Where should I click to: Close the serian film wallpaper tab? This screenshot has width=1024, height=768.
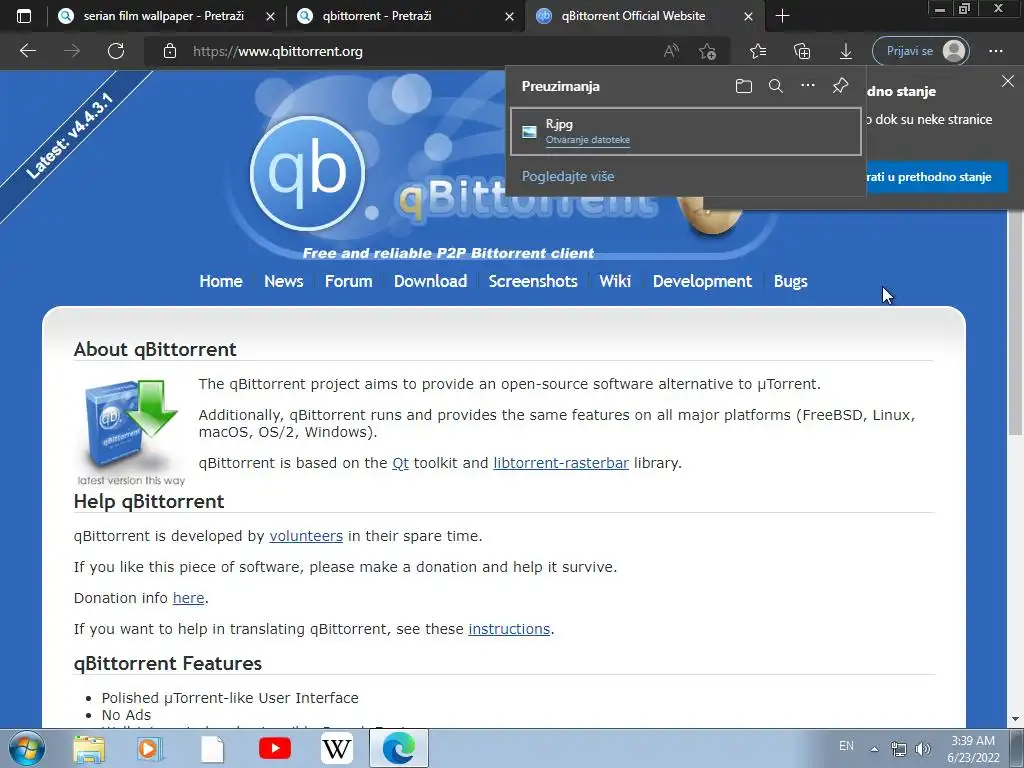click(270, 16)
